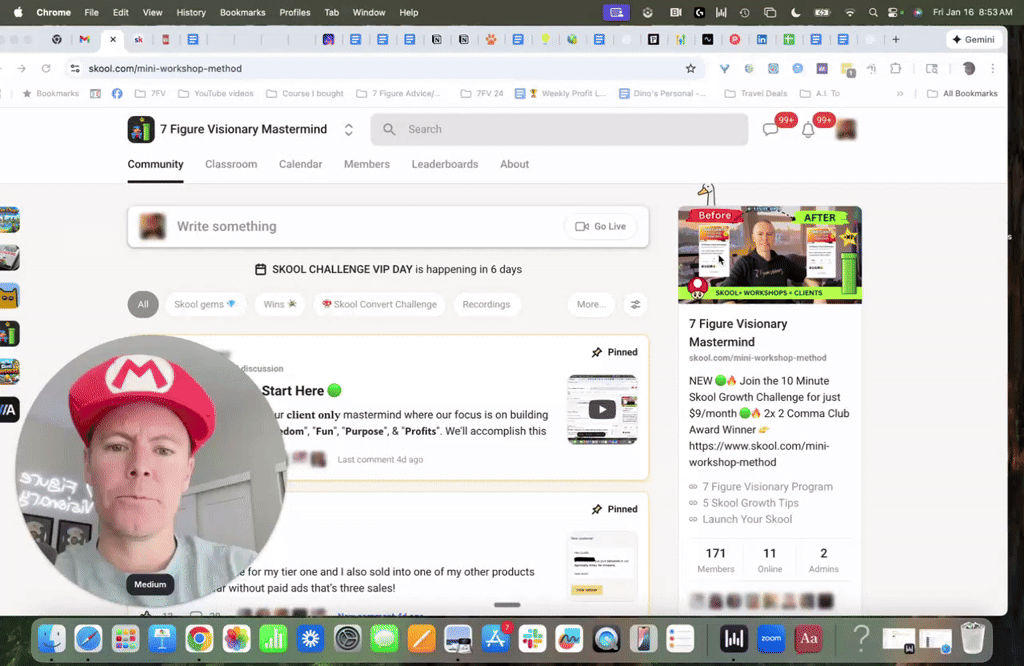
Task: Close the current Chrome tab
Action: pyautogui.click(x=113, y=39)
